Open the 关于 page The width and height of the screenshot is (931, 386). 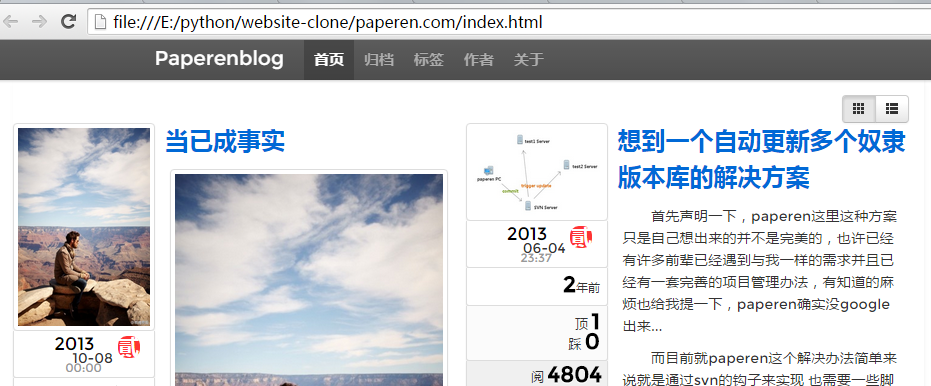tap(528, 59)
